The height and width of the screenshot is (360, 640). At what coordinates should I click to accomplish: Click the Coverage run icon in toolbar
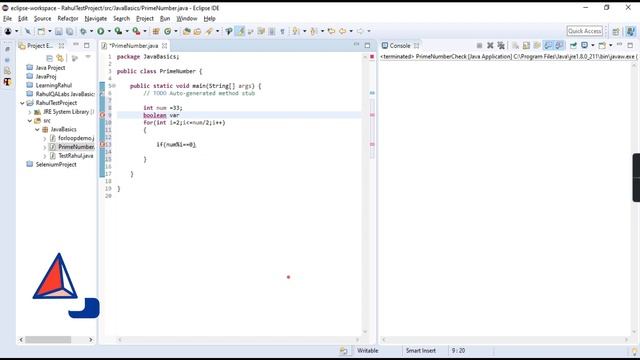[118, 31]
